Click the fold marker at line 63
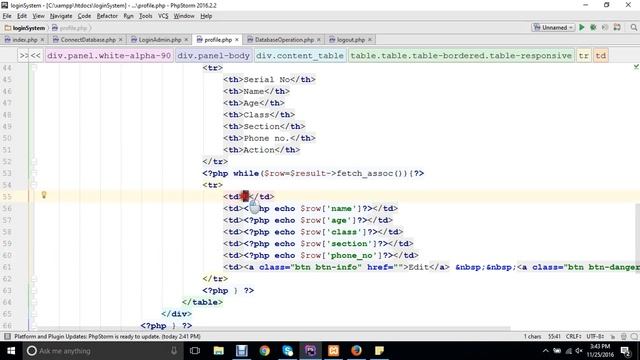Screen dimensions: 640x360 (34, 291)
